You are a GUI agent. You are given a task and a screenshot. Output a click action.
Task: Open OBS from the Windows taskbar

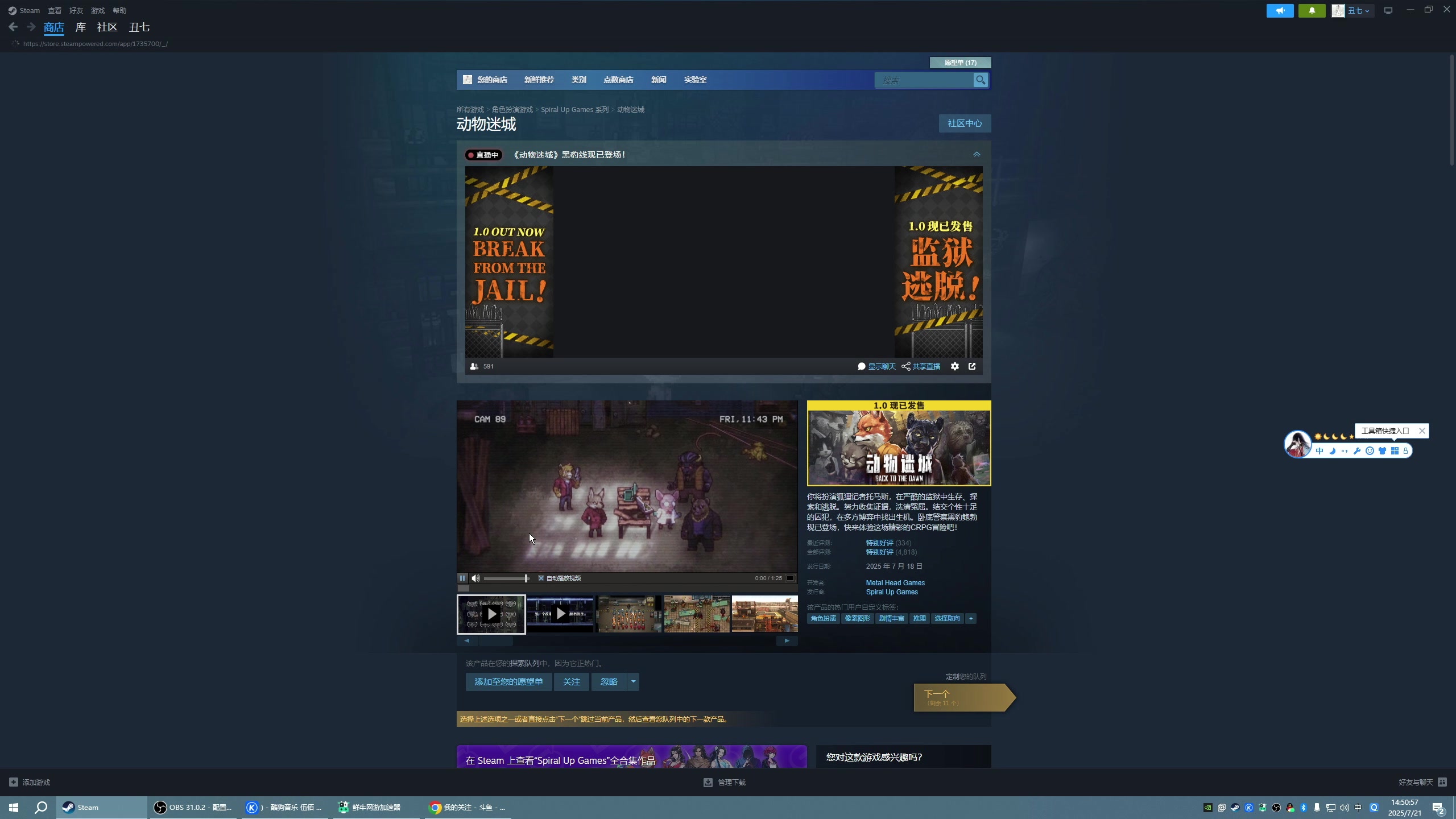(194, 807)
